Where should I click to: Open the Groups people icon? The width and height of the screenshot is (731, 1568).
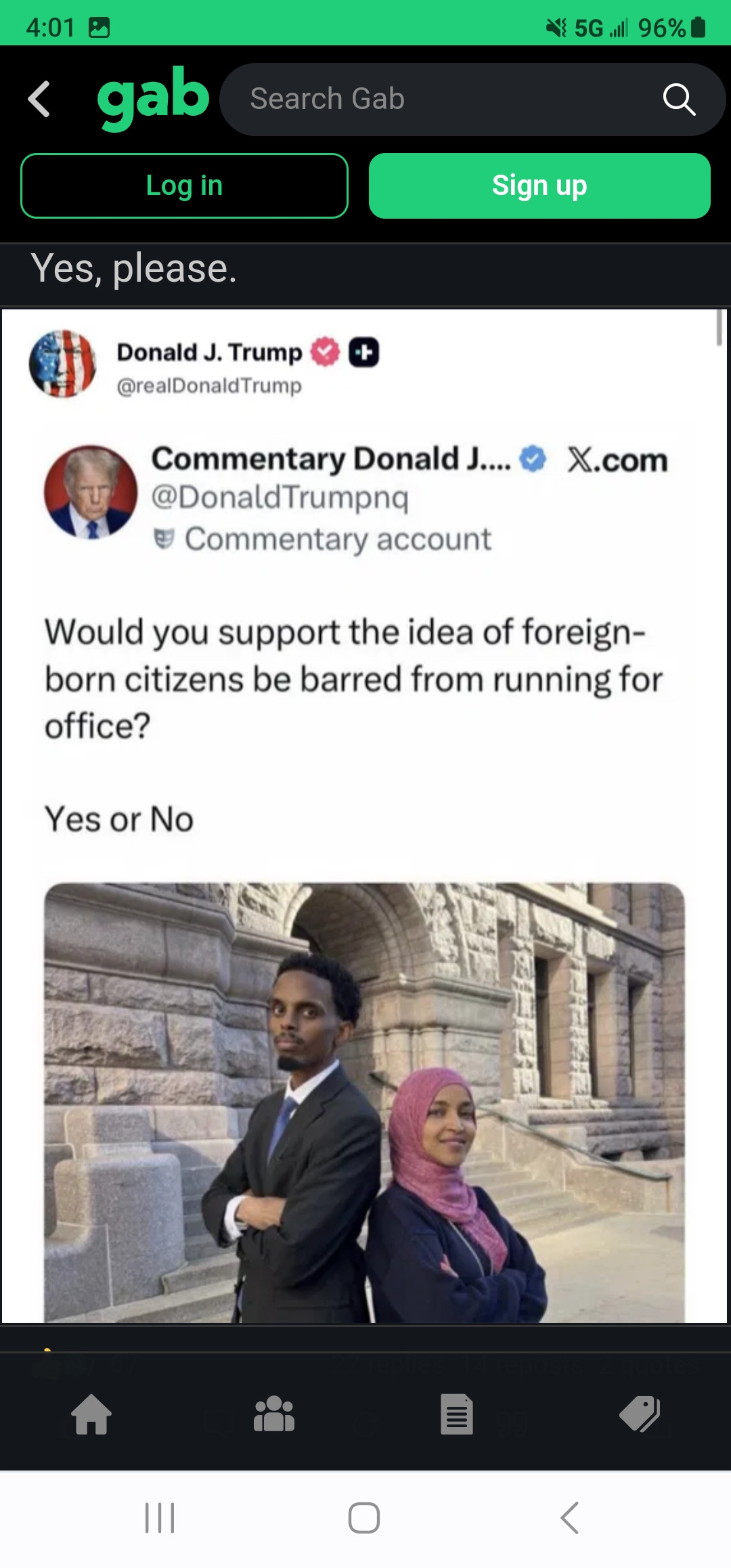click(274, 1414)
